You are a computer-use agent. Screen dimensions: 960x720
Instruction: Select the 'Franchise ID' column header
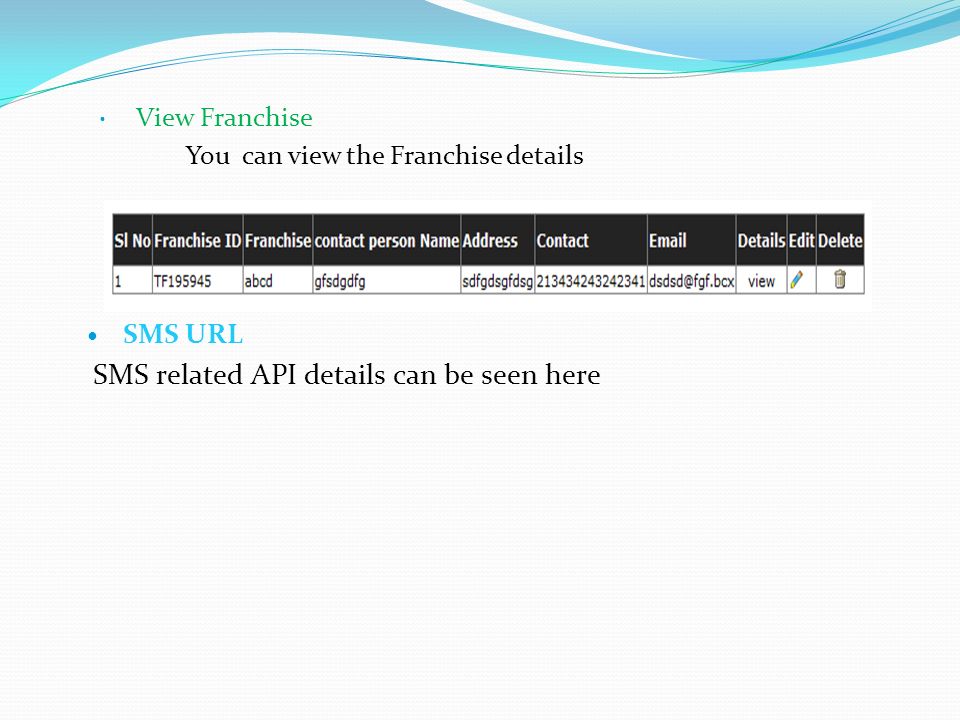(x=198, y=241)
